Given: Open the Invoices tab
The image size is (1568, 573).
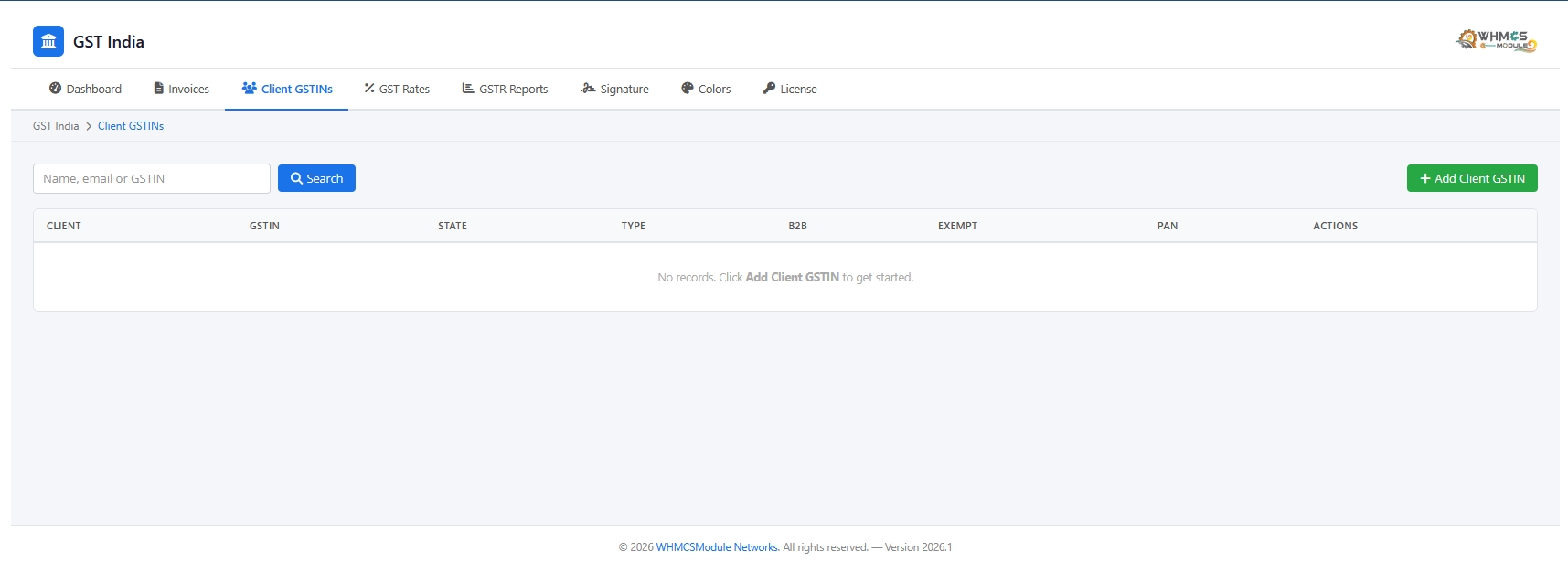Looking at the screenshot, I should coord(182,89).
